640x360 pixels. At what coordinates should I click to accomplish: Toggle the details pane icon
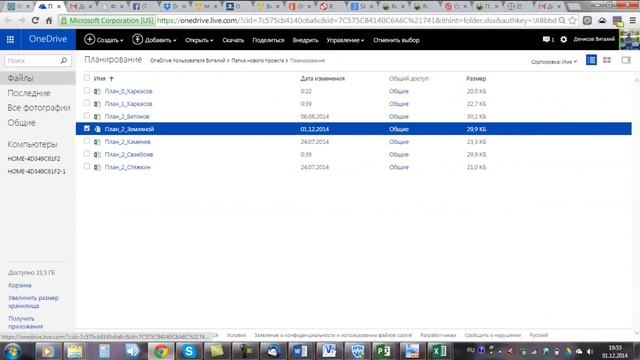626,60
